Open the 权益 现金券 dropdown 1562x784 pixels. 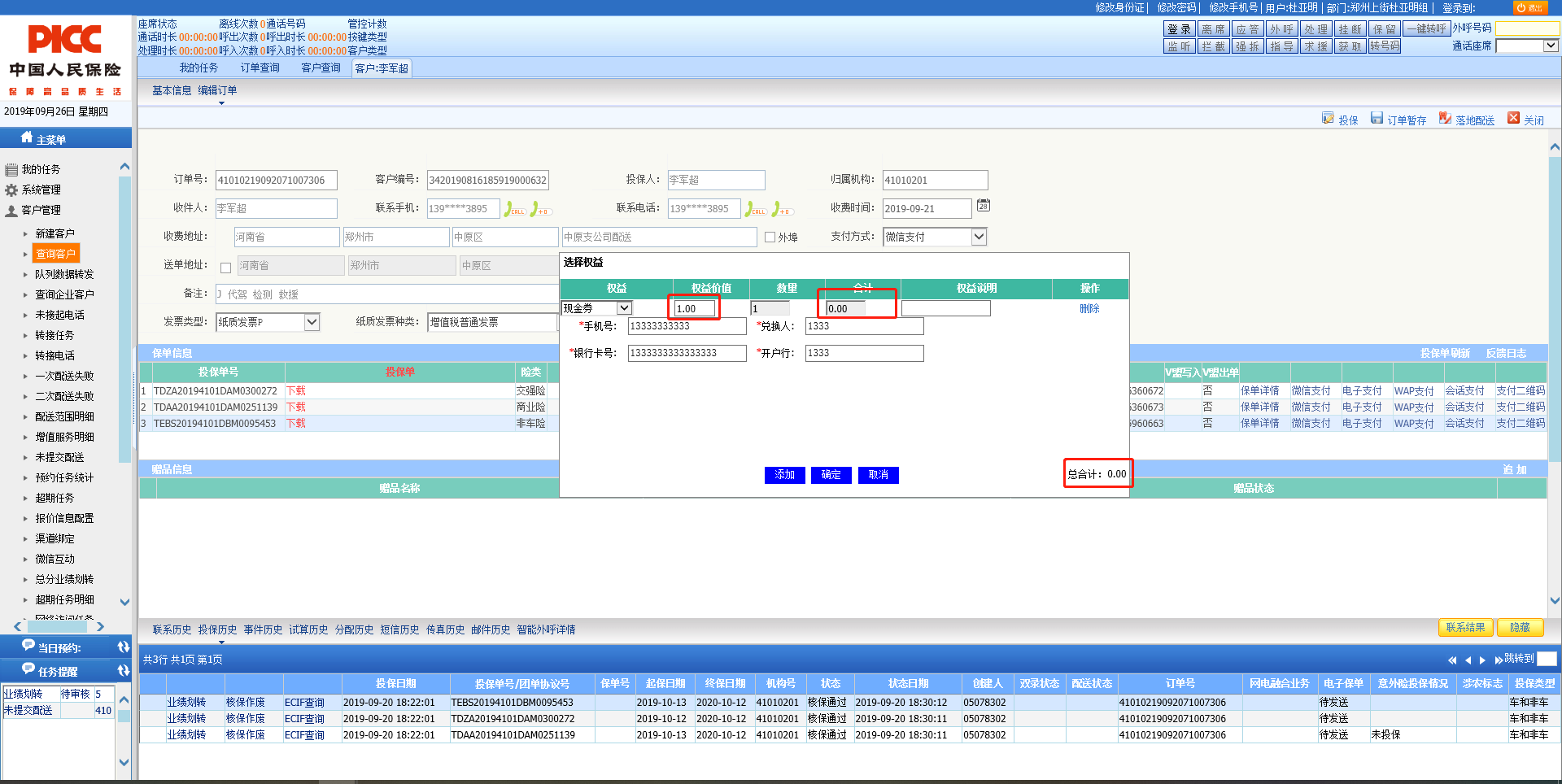[x=624, y=308]
